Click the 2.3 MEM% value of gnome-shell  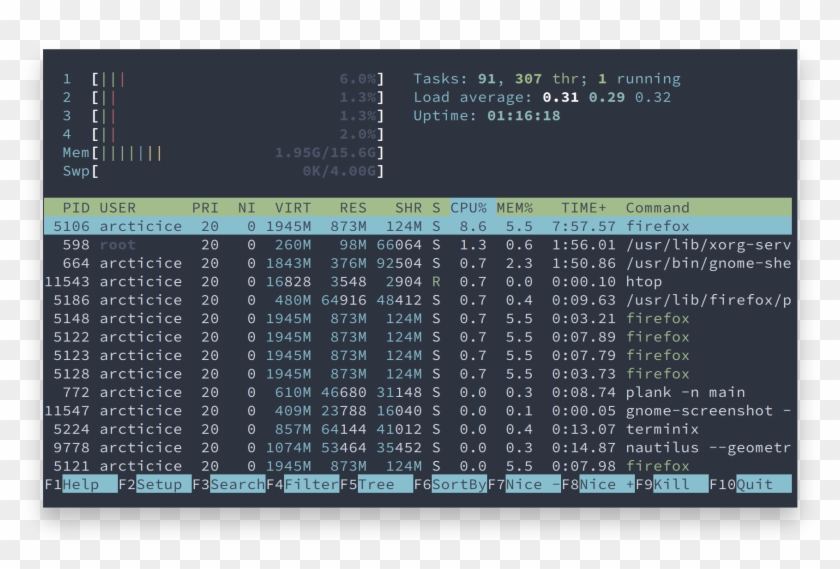coord(519,263)
